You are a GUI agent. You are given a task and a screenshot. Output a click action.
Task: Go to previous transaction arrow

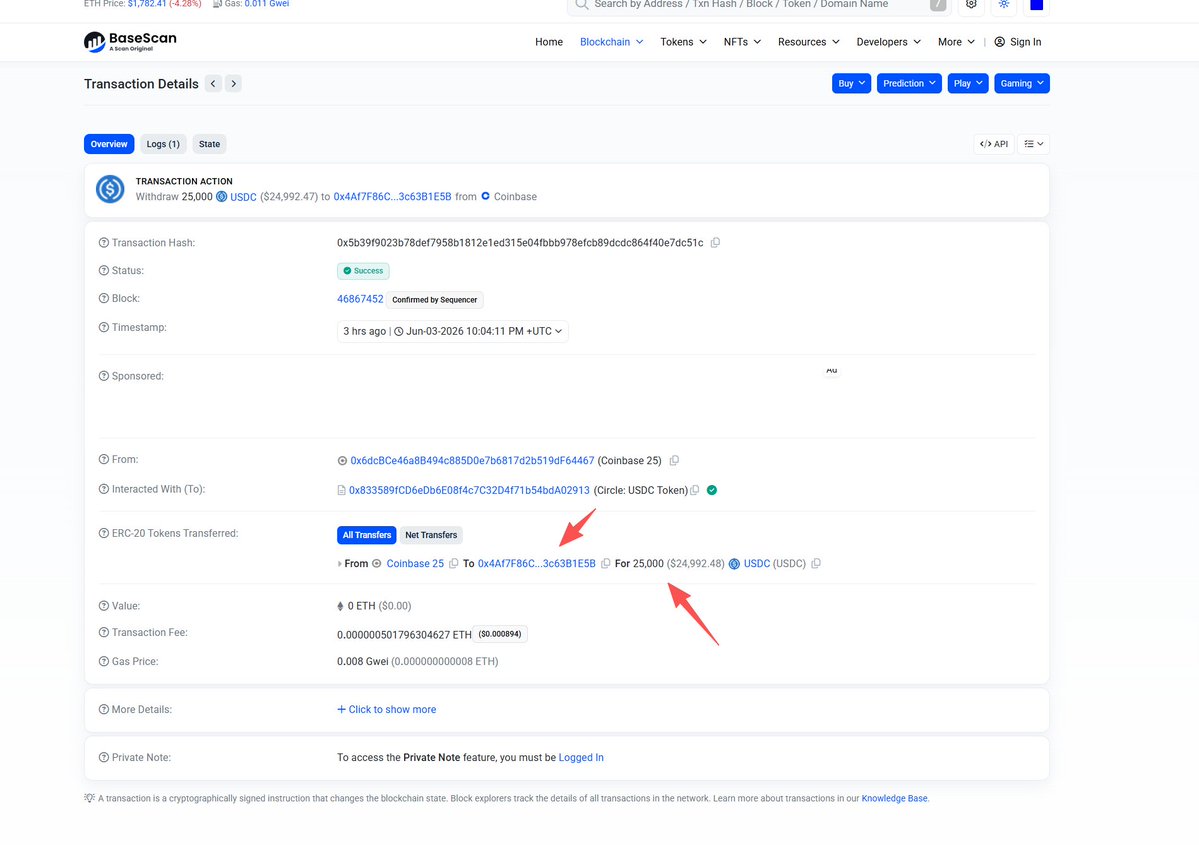pyautogui.click(x=213, y=83)
